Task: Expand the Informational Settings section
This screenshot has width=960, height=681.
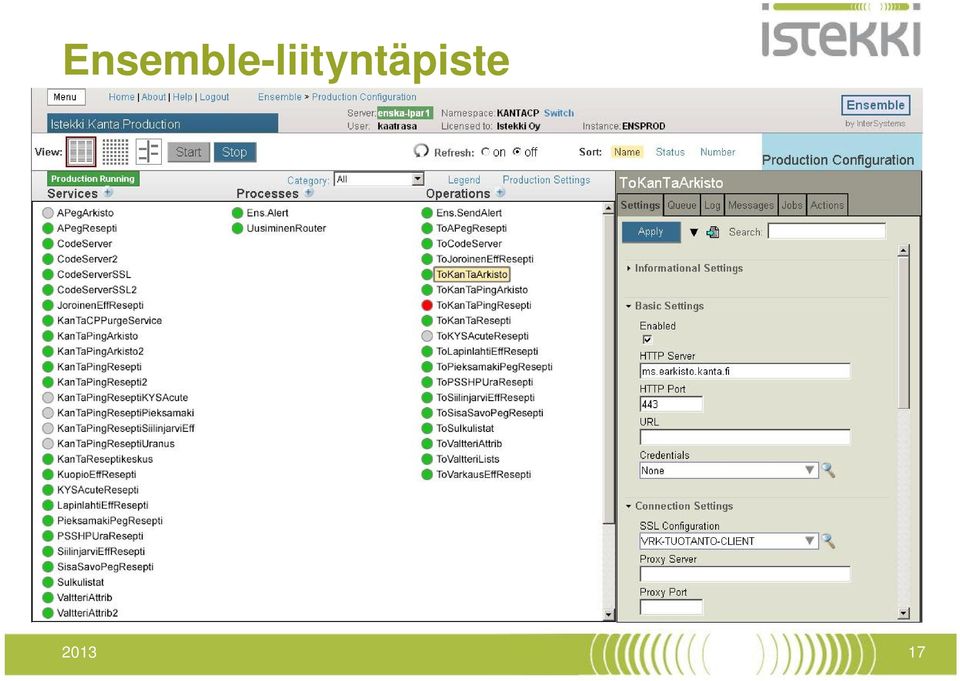Action: click(x=684, y=268)
